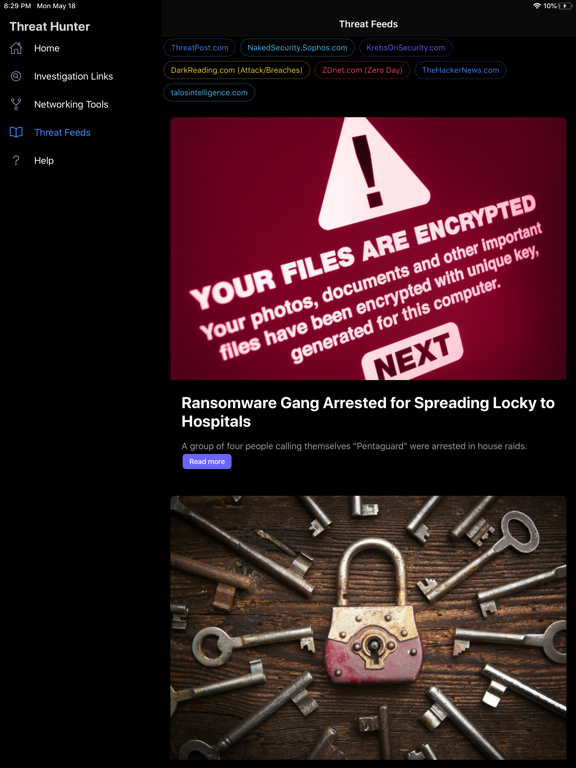Select the NakedSecurity.Sophos.com feed chip
576x768 pixels.
point(297,48)
